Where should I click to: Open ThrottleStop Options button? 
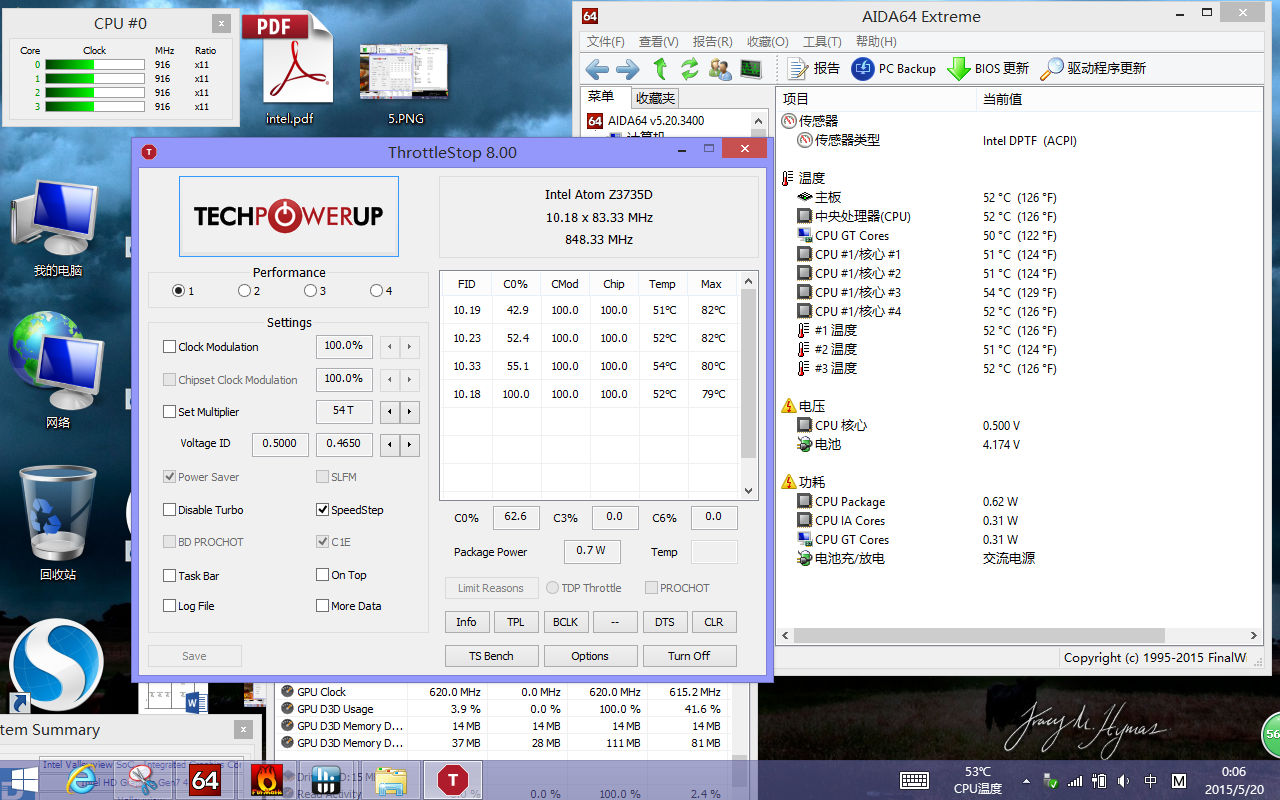click(590, 656)
